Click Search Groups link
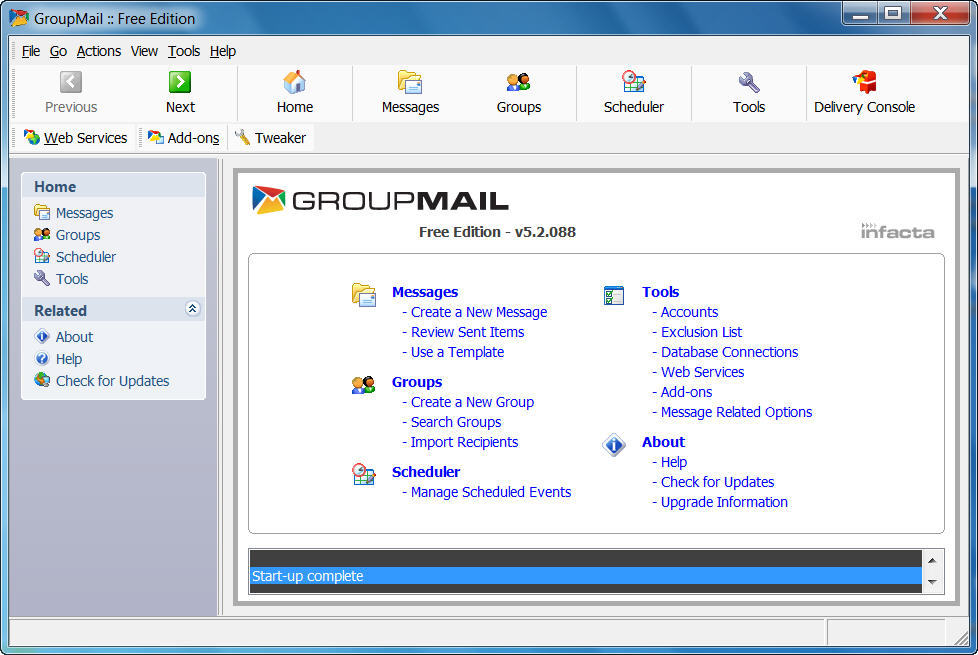Image resolution: width=978 pixels, height=655 pixels. pos(456,422)
